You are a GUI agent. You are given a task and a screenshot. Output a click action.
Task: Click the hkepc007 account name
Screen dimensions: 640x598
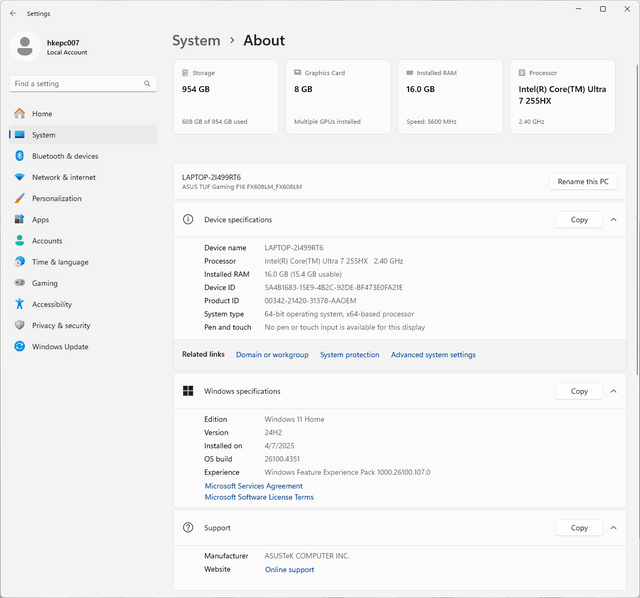pyautogui.click(x=63, y=43)
